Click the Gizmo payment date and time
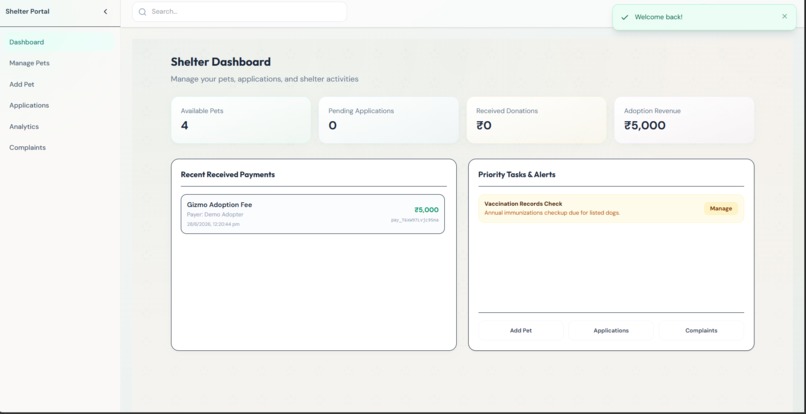The width and height of the screenshot is (806, 414). coord(213,224)
